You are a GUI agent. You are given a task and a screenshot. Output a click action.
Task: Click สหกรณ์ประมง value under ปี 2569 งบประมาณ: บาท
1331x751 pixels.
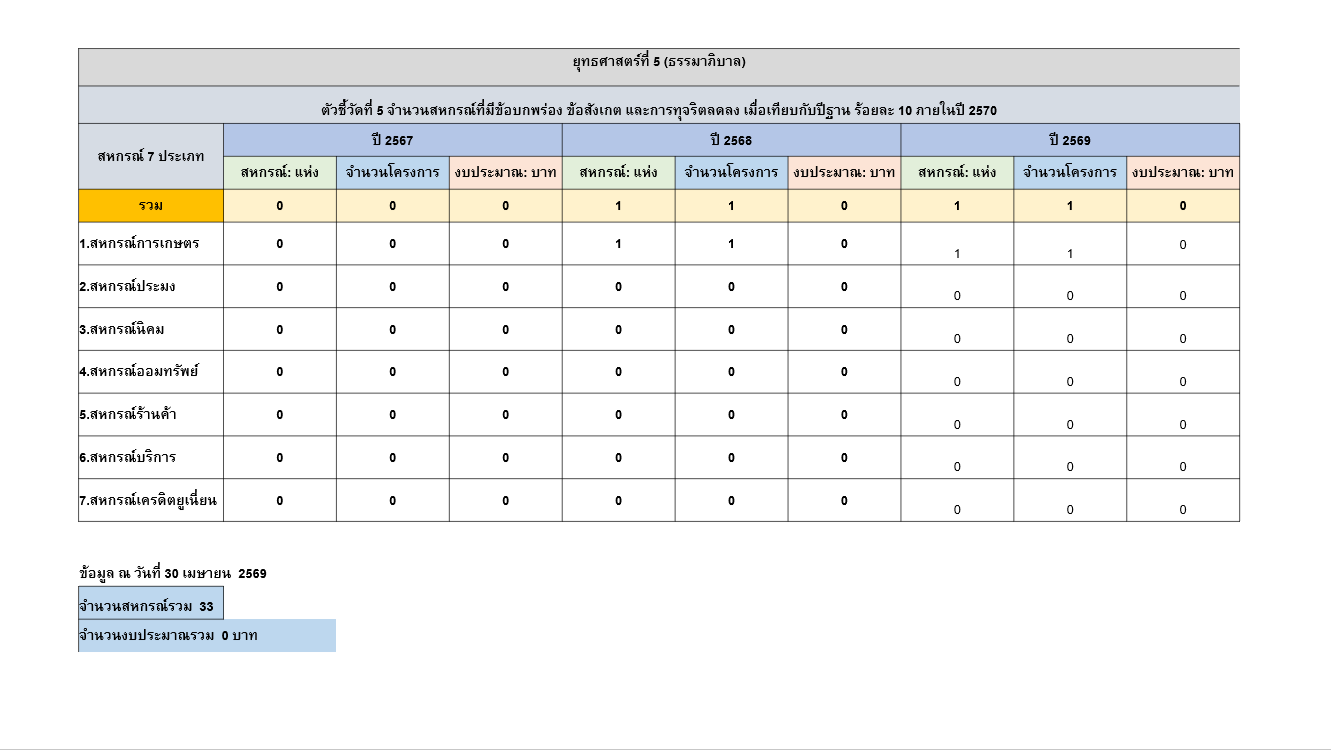(1183, 287)
